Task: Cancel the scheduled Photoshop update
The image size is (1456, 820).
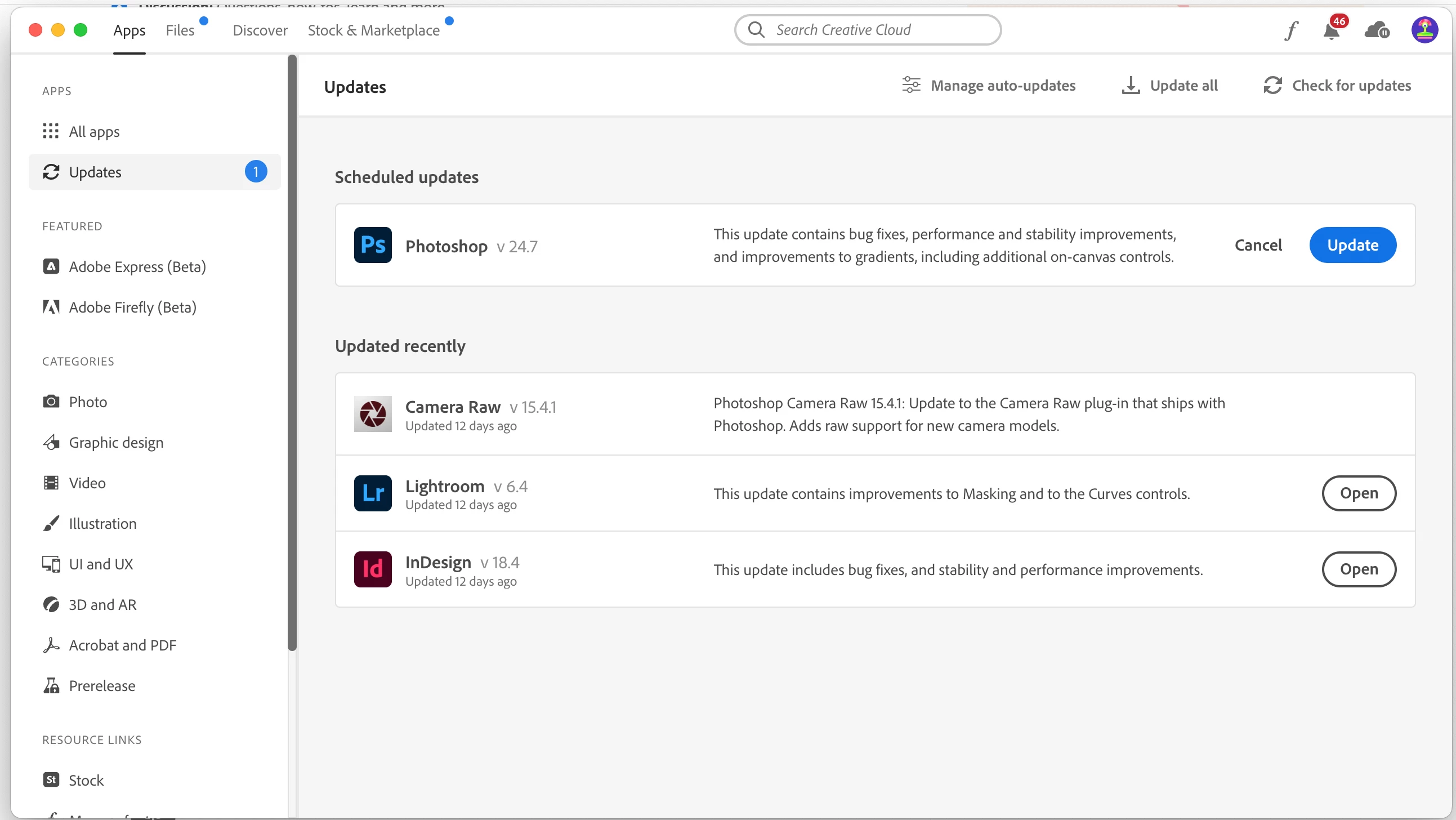Action: click(1258, 245)
